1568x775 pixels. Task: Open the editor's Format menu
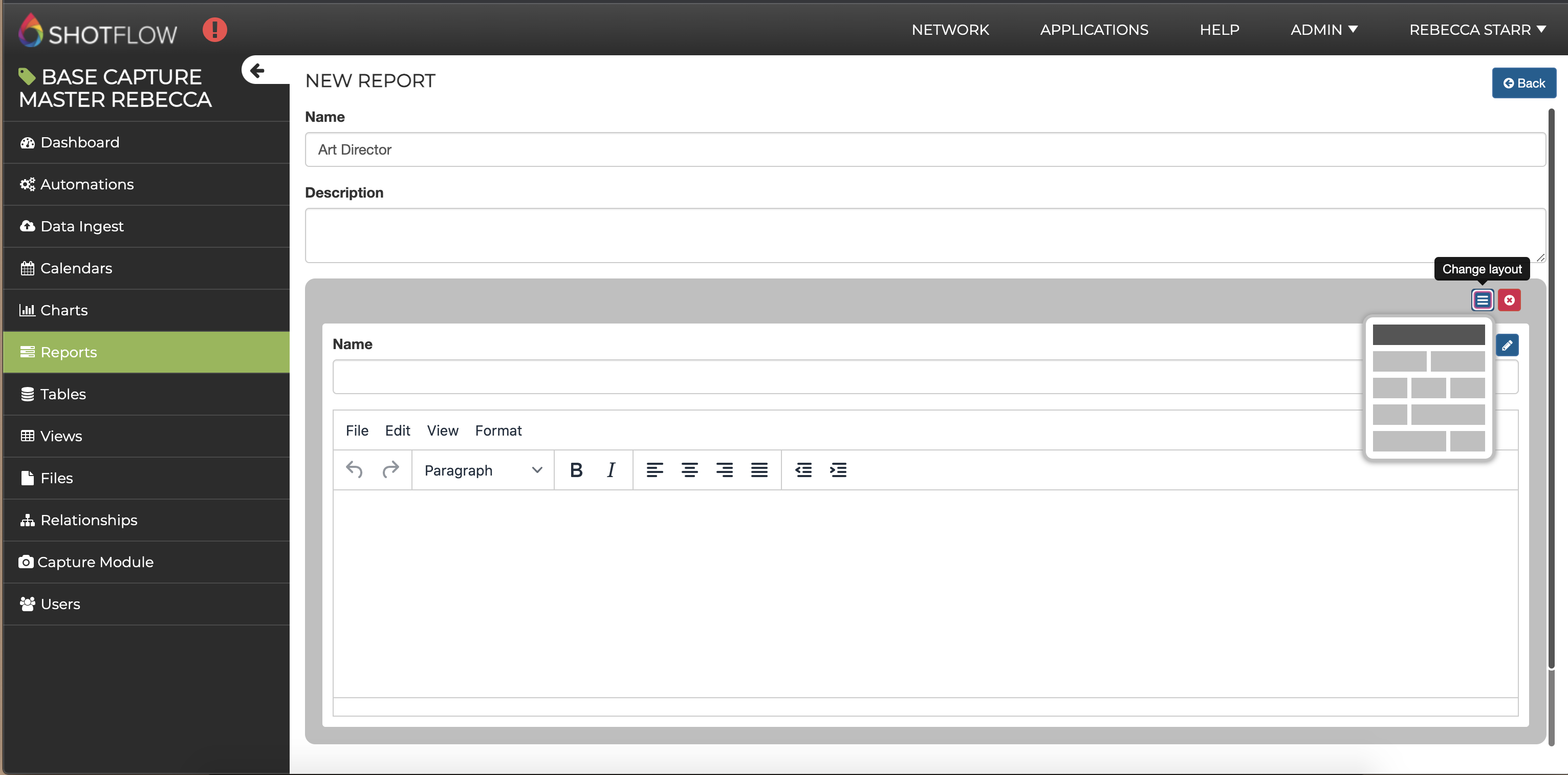[498, 431]
